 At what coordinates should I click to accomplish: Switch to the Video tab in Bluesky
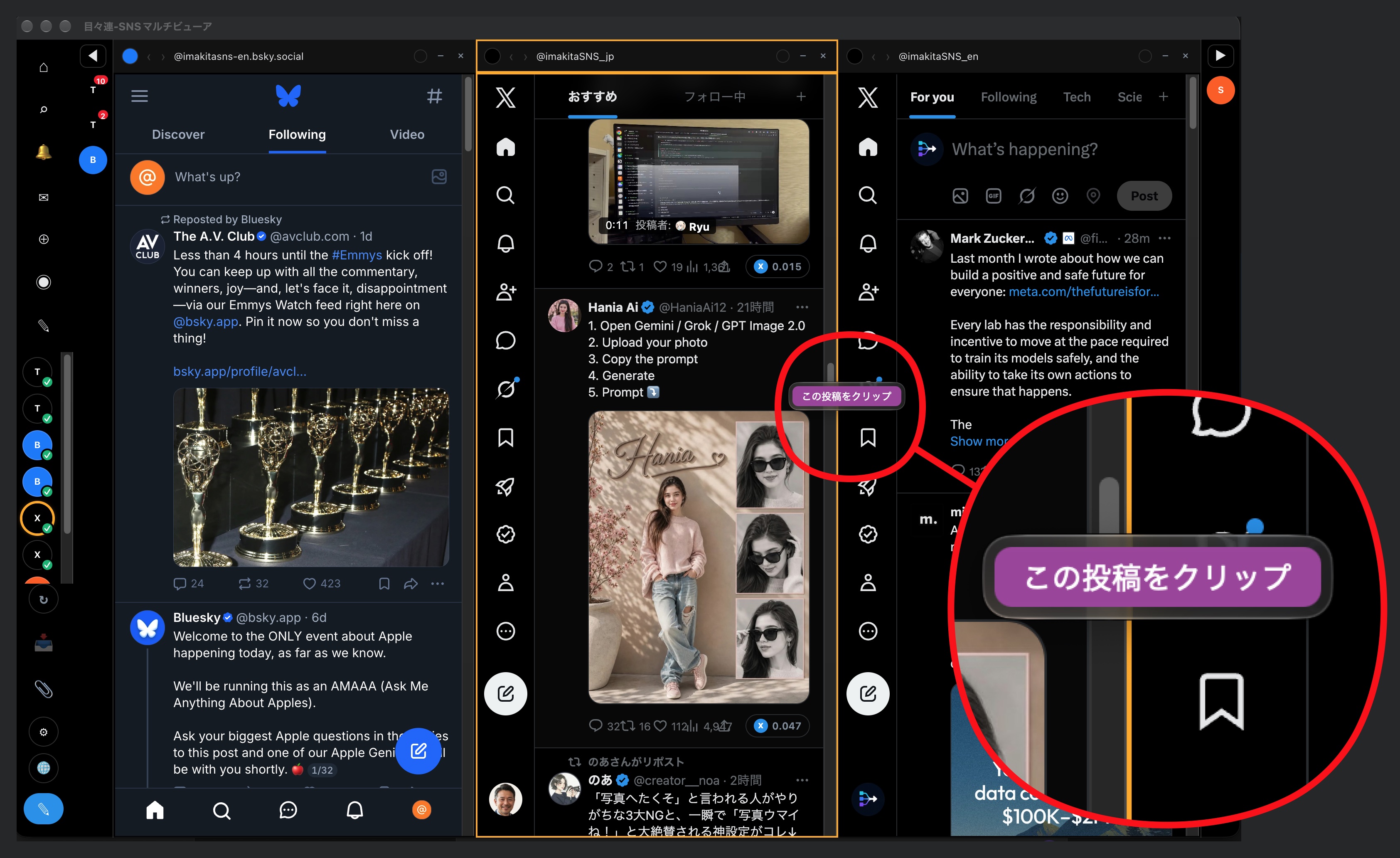tap(407, 135)
